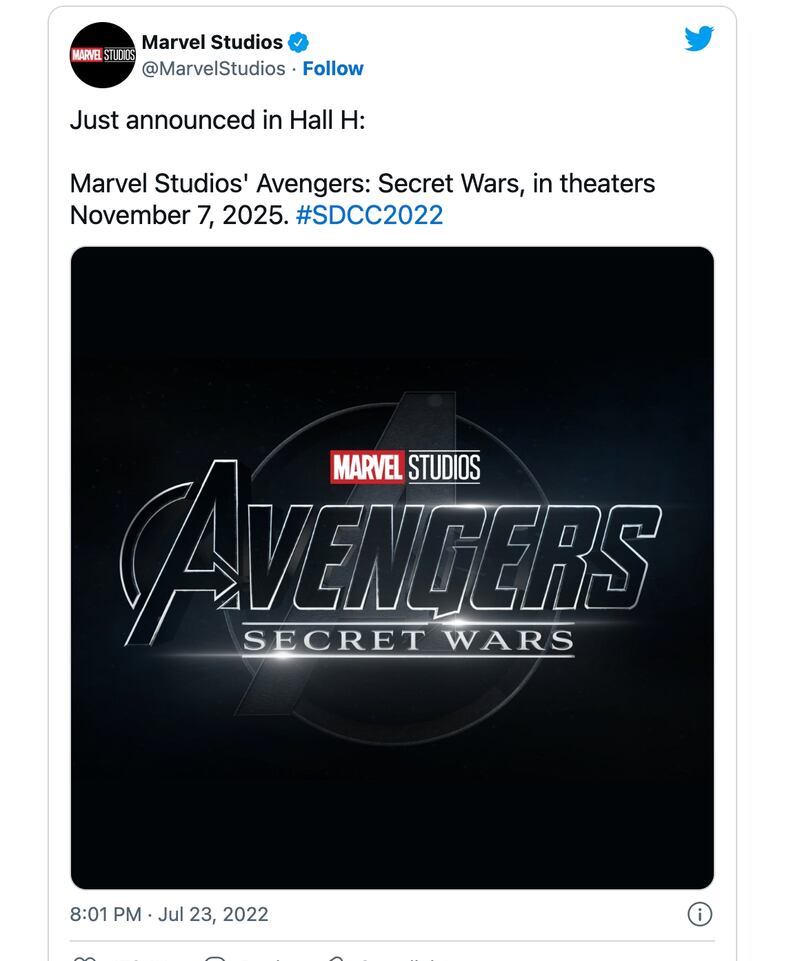Open the tweet info circle icon
This screenshot has width=800, height=961.
699,914
